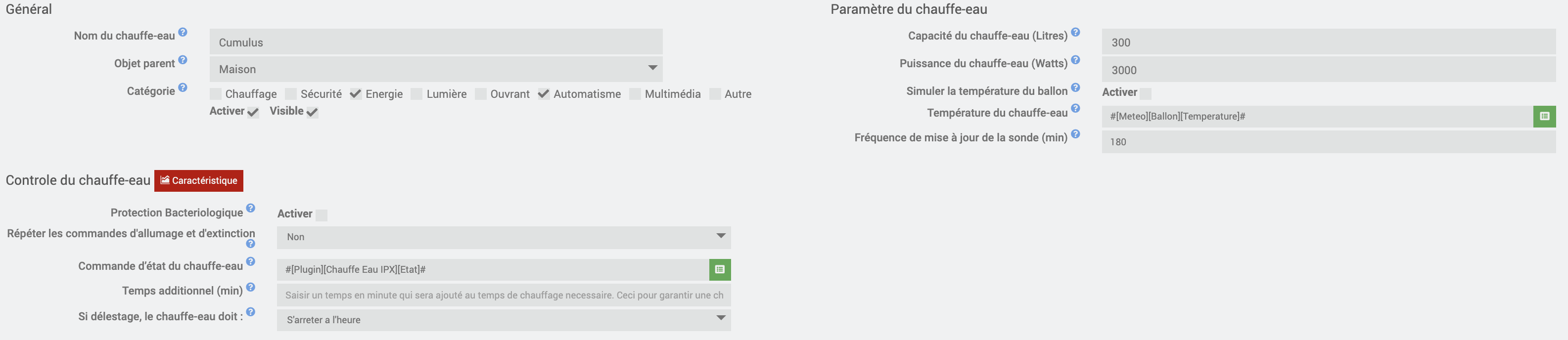Viewport: 1568px width, 340px height.
Task: Open the Objet parent dropdown showing Maison
Action: click(436, 69)
